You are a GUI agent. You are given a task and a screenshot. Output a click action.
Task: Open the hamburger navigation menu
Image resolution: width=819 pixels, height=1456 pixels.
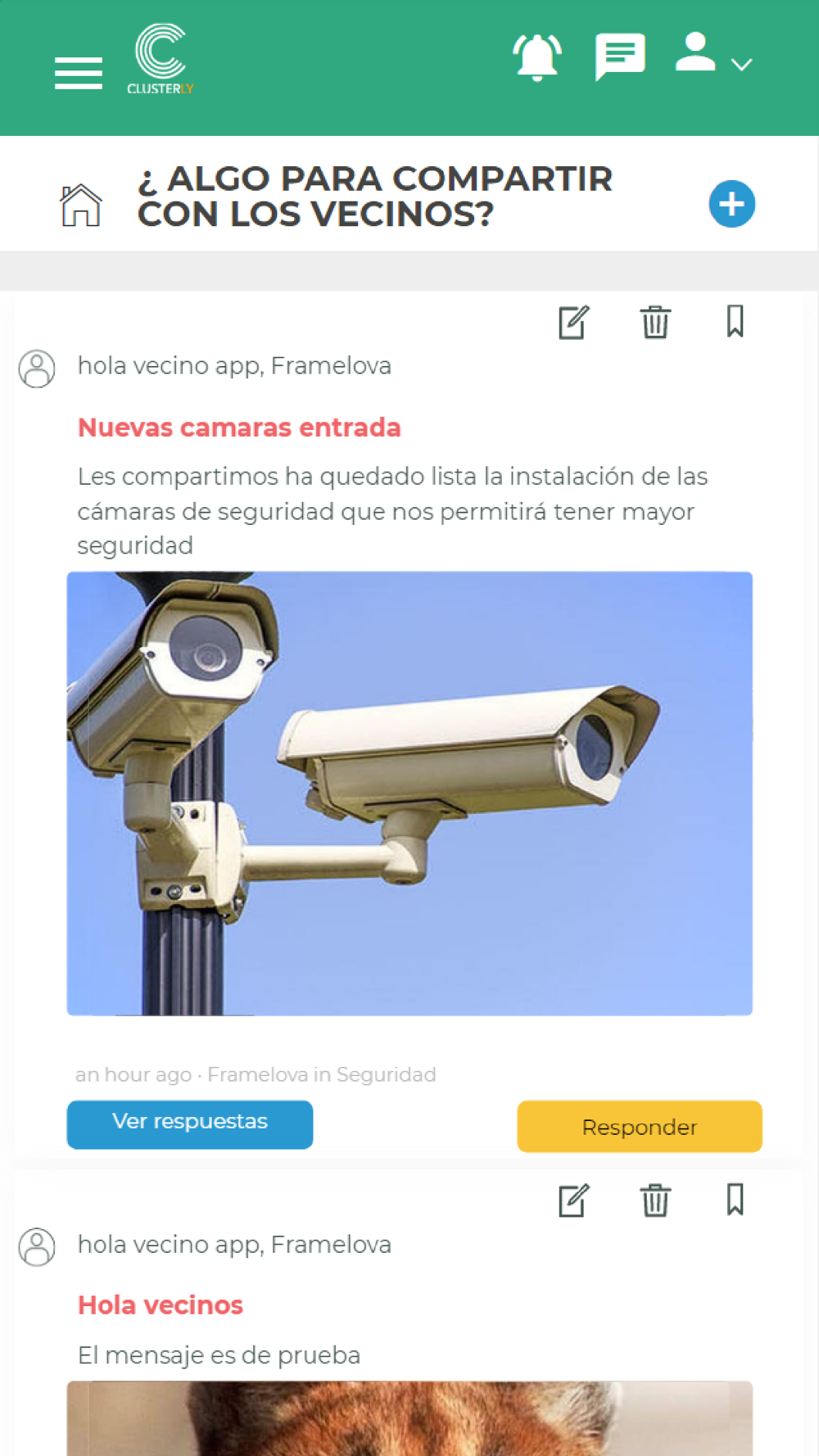click(79, 74)
